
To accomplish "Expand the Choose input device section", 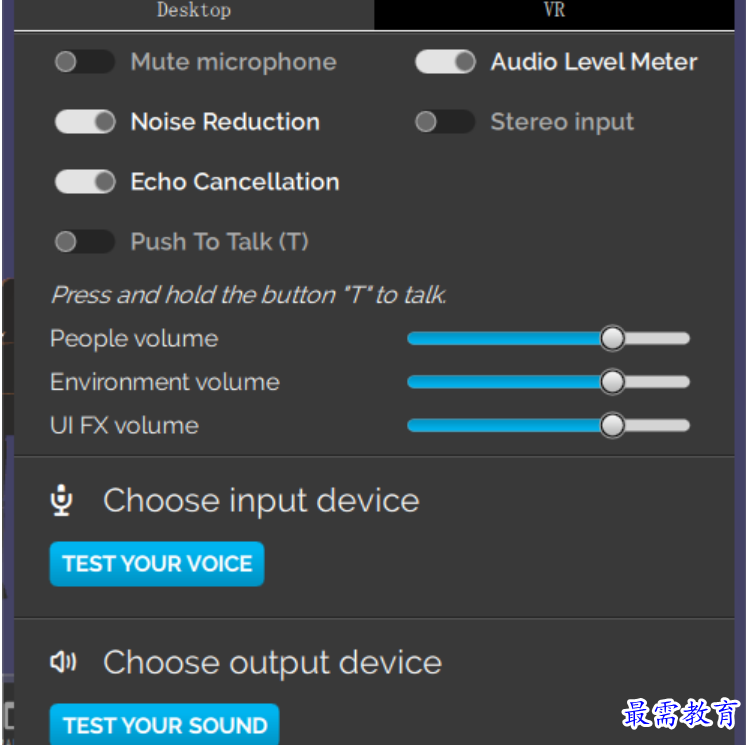I will click(x=261, y=501).
